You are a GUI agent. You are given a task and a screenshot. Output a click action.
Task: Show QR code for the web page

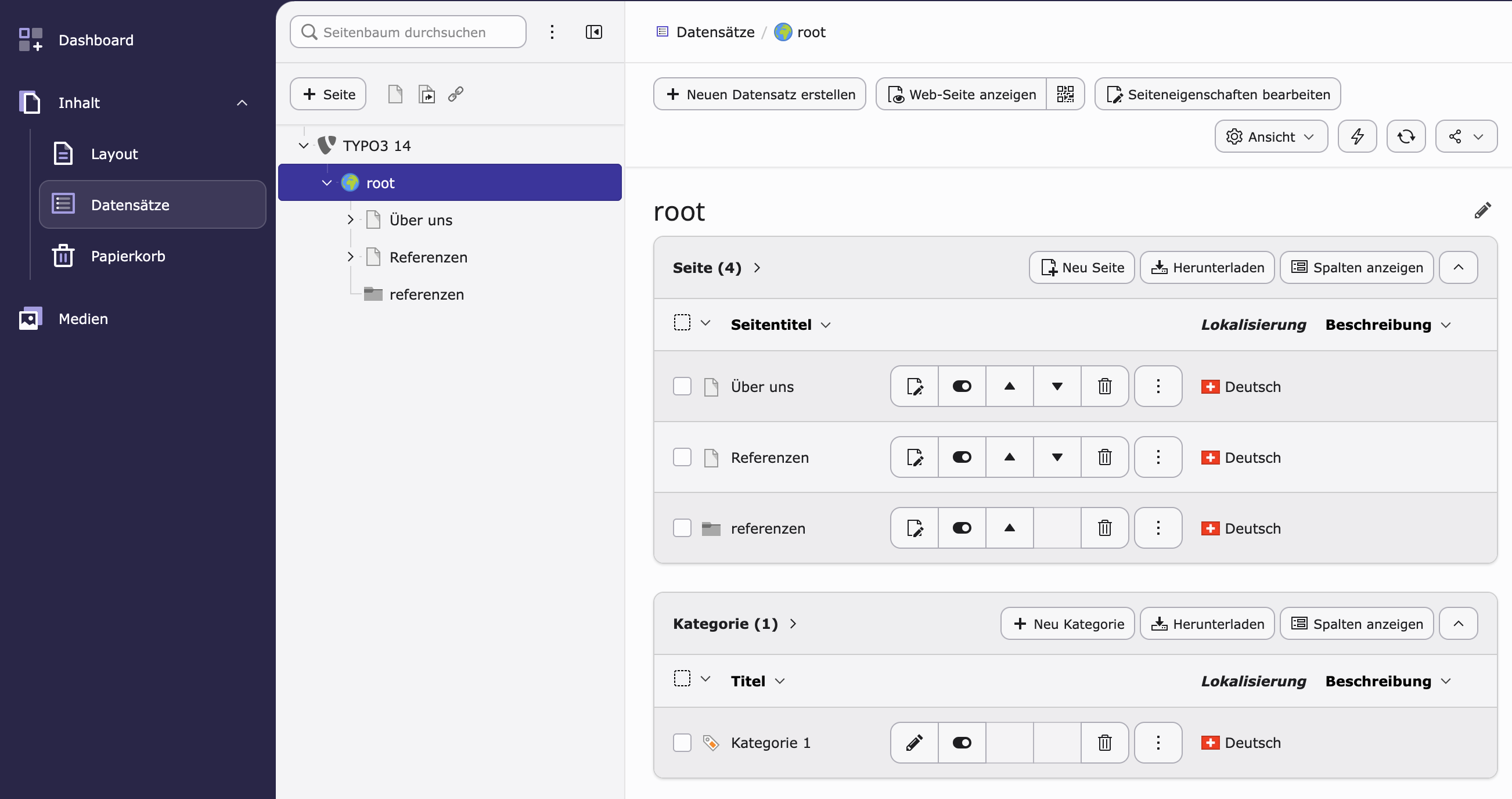click(1065, 94)
